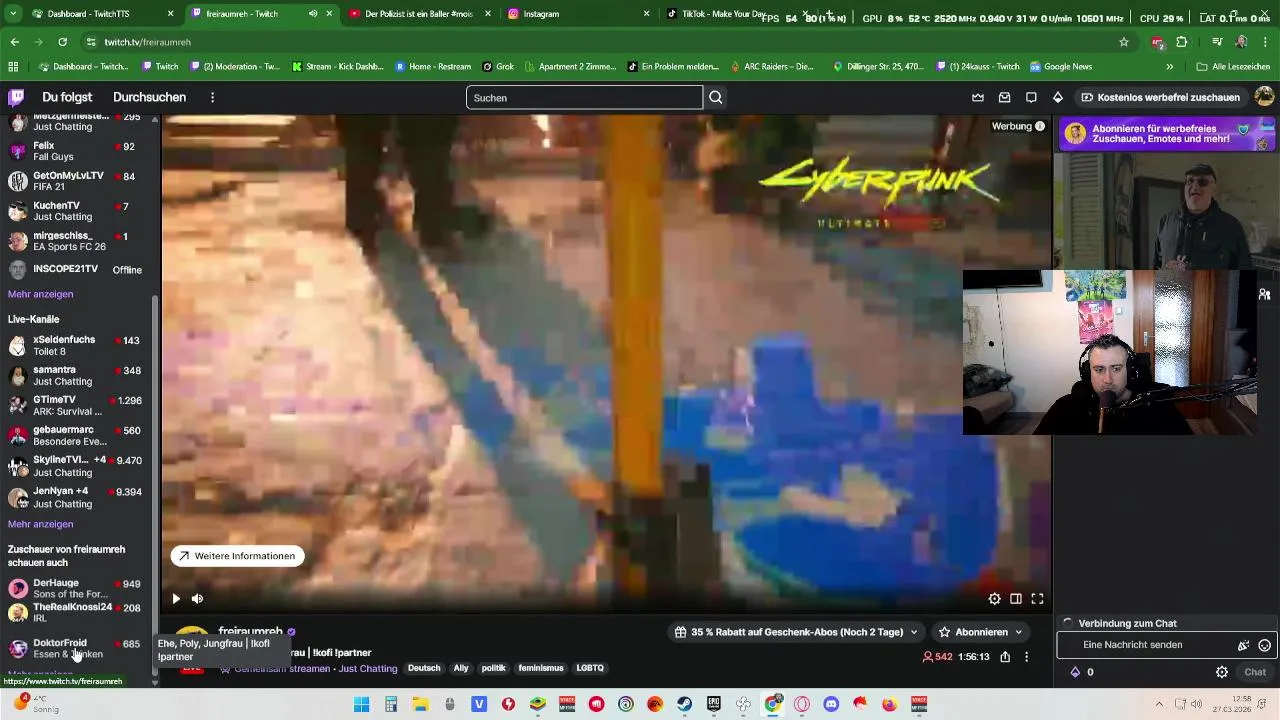Enter fullscreen in video player
Viewport: 1280px width, 720px height.
coord(1037,599)
